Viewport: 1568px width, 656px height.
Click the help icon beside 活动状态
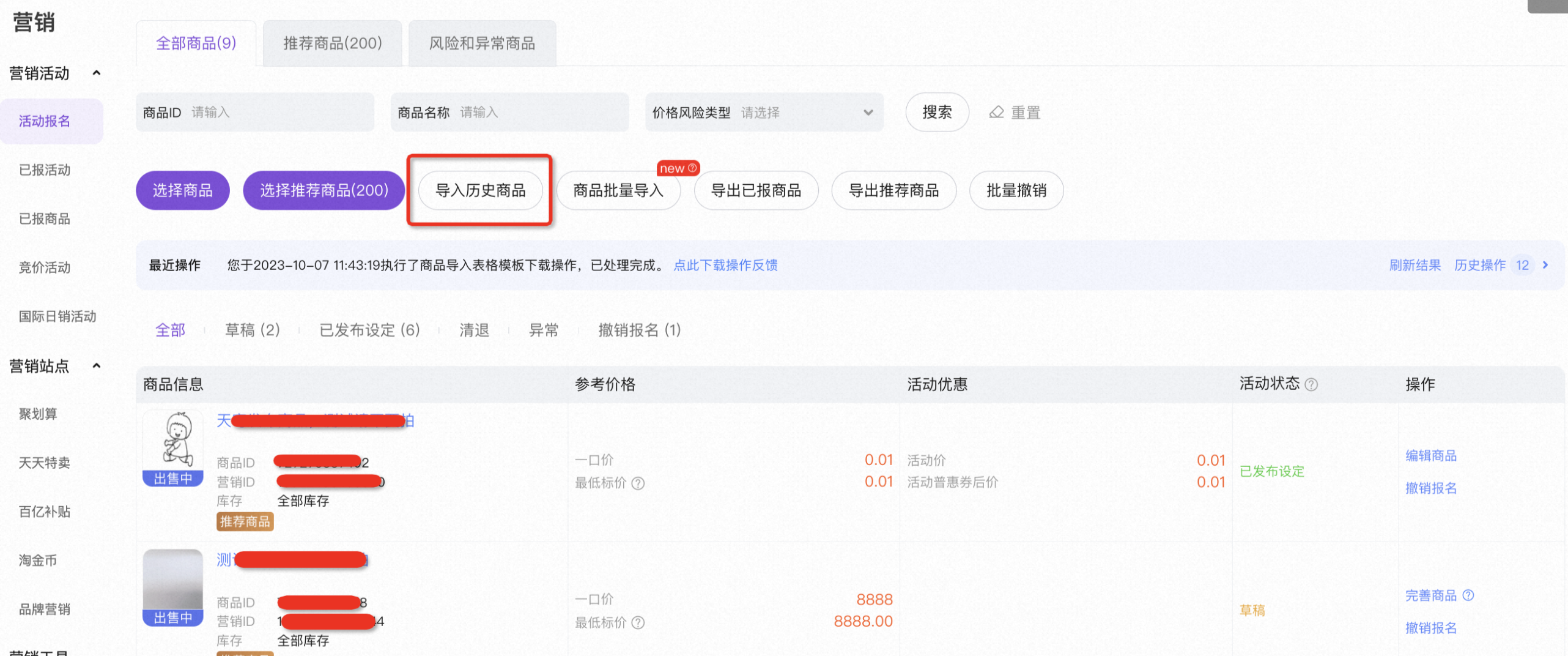(1311, 384)
